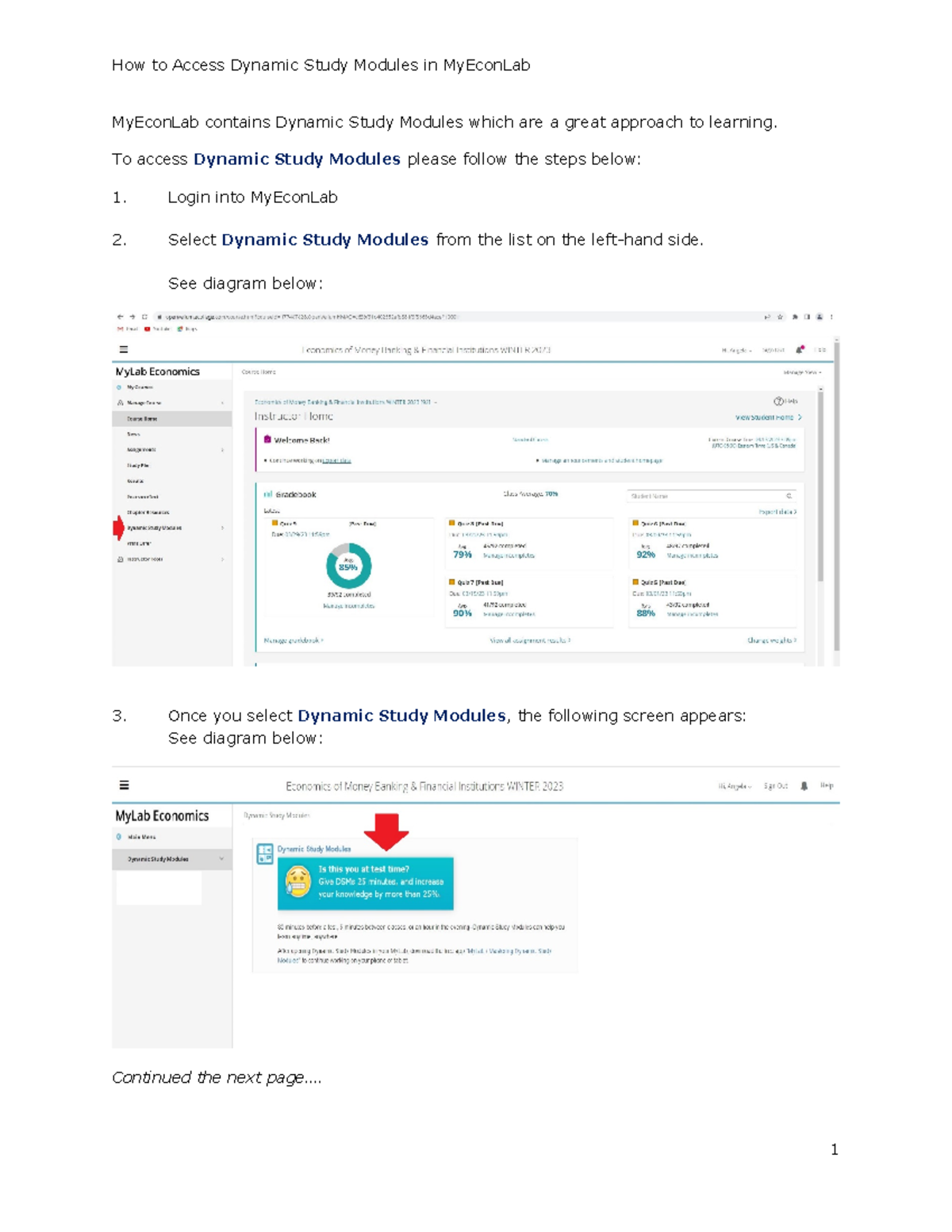
Task: Click the Student Name search field
Action: click(x=710, y=496)
